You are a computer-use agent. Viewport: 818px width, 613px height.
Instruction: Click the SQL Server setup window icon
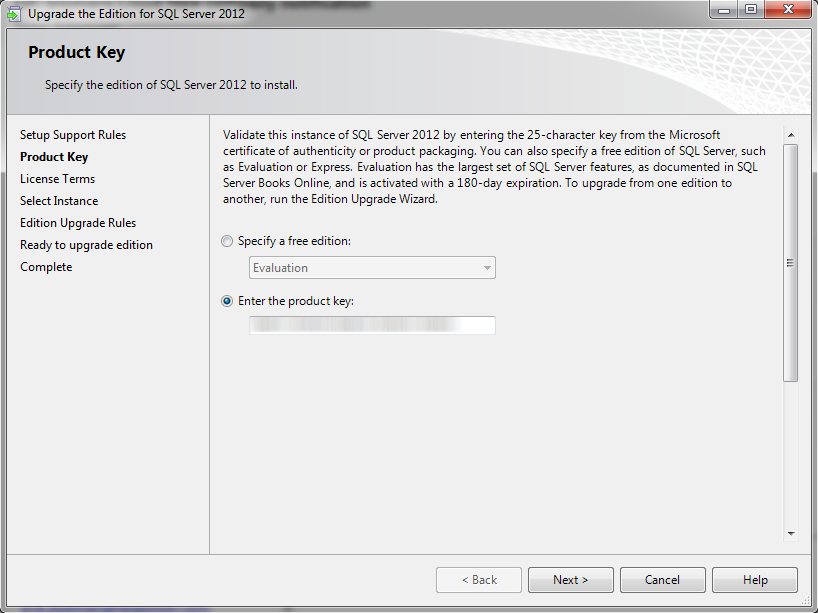point(14,14)
